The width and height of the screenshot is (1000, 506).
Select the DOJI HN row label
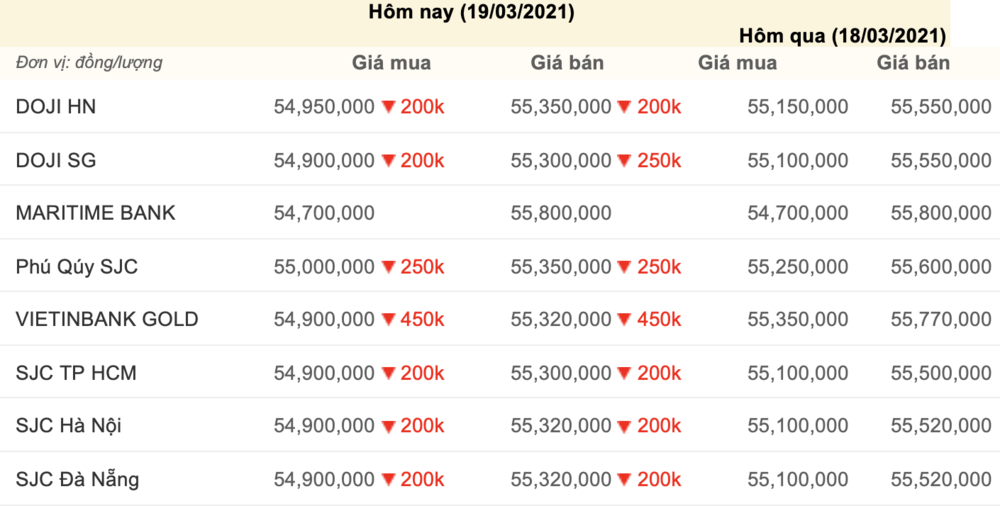[56, 107]
